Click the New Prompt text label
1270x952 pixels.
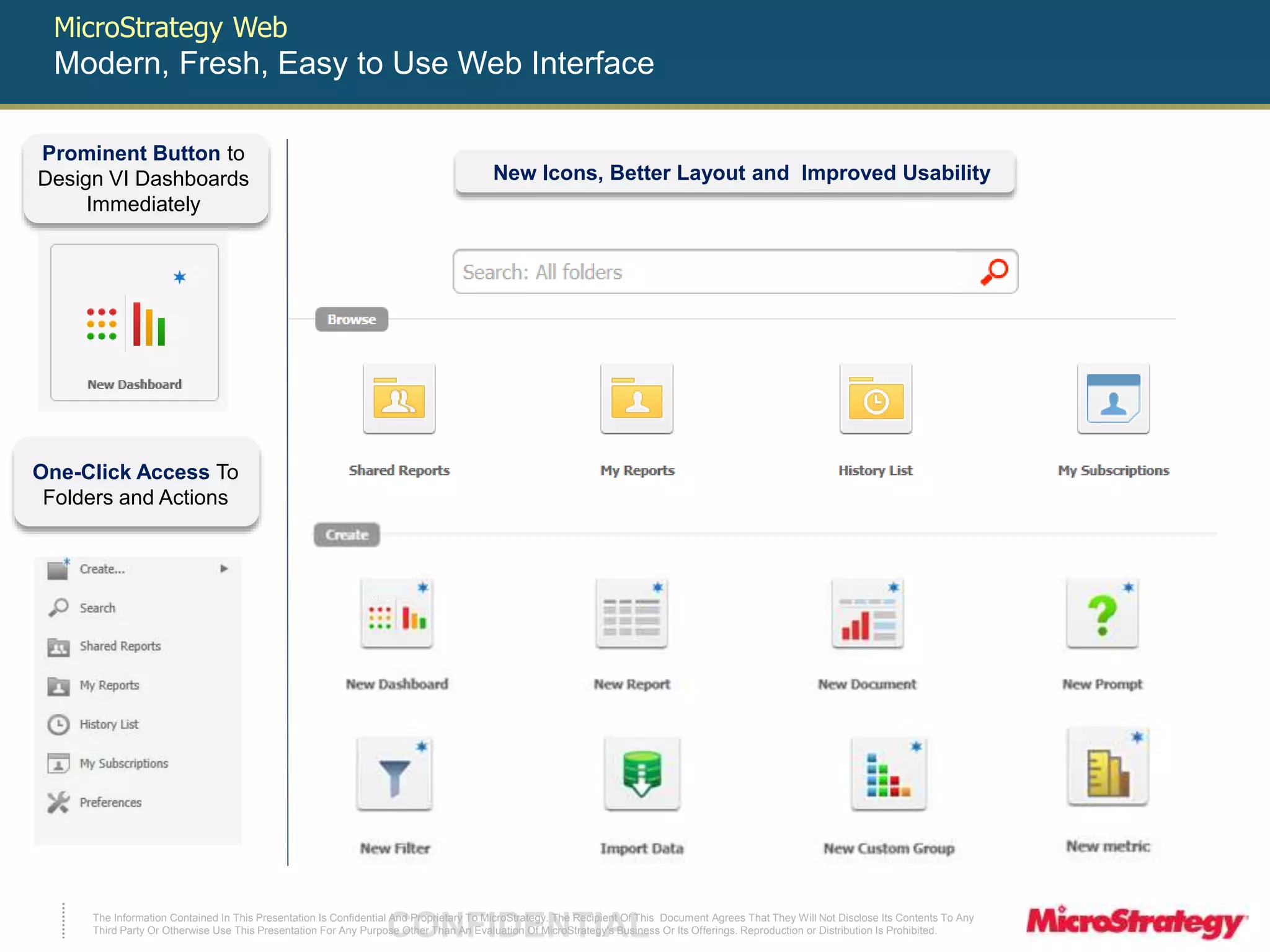tap(1103, 684)
